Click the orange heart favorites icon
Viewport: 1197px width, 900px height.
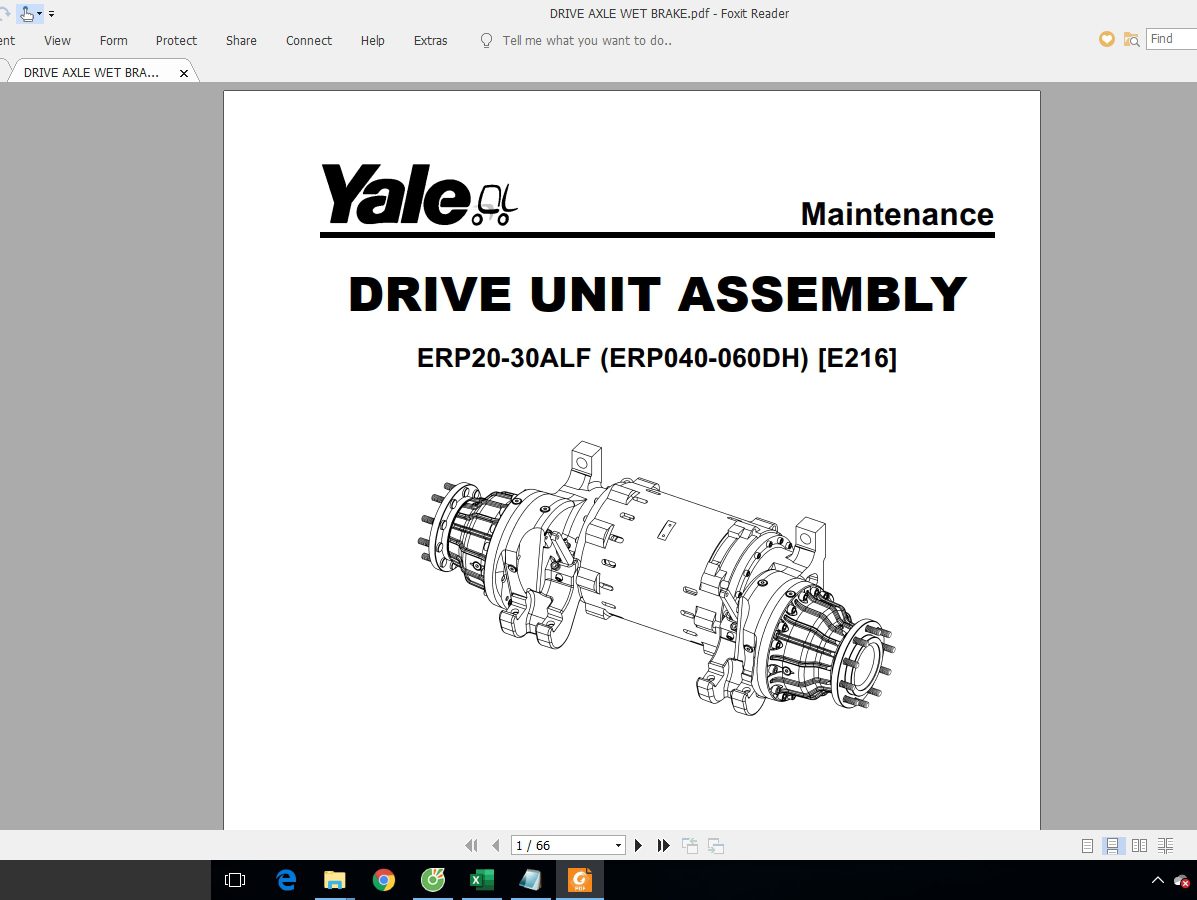(x=1106, y=39)
